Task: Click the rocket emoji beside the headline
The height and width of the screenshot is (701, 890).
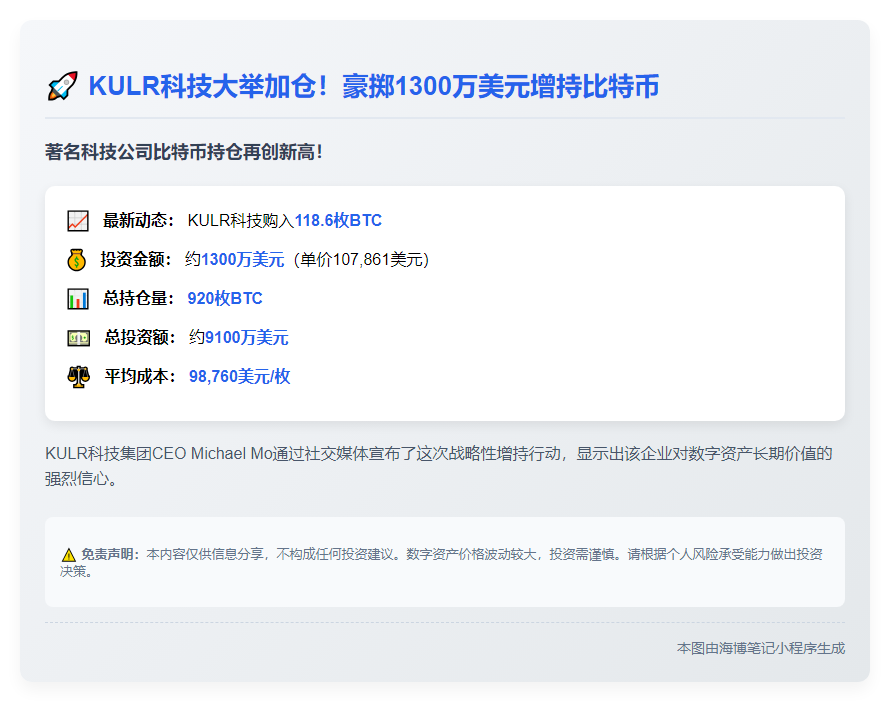Action: tap(62, 86)
